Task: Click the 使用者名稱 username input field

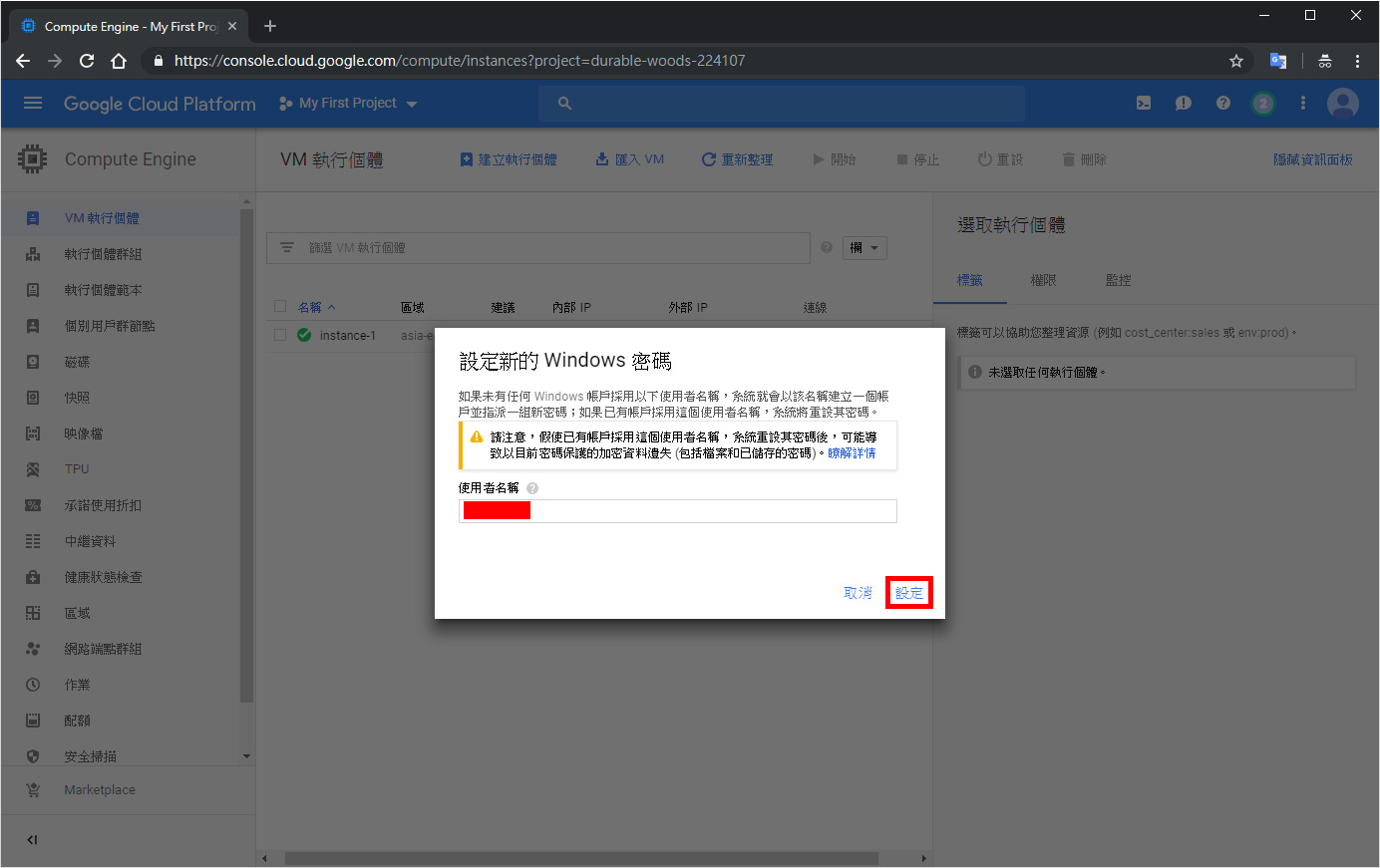Action: (678, 511)
